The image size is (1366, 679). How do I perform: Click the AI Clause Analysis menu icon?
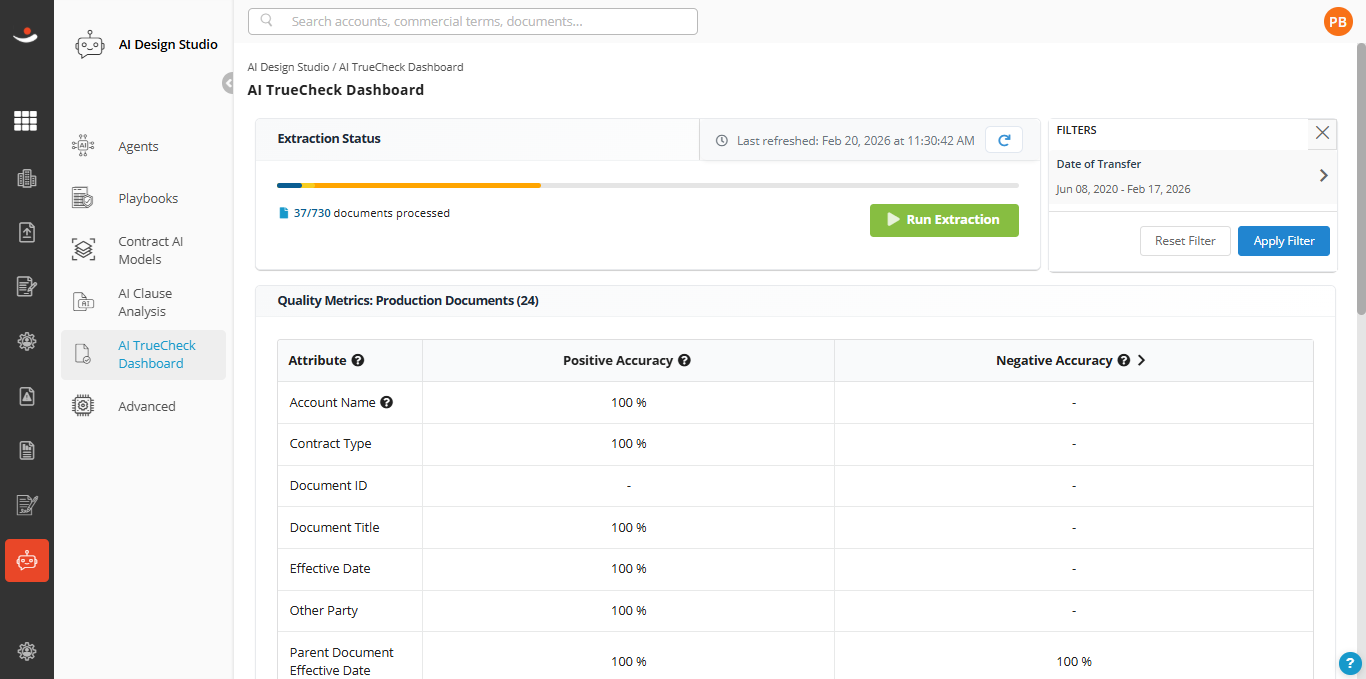[x=83, y=302]
